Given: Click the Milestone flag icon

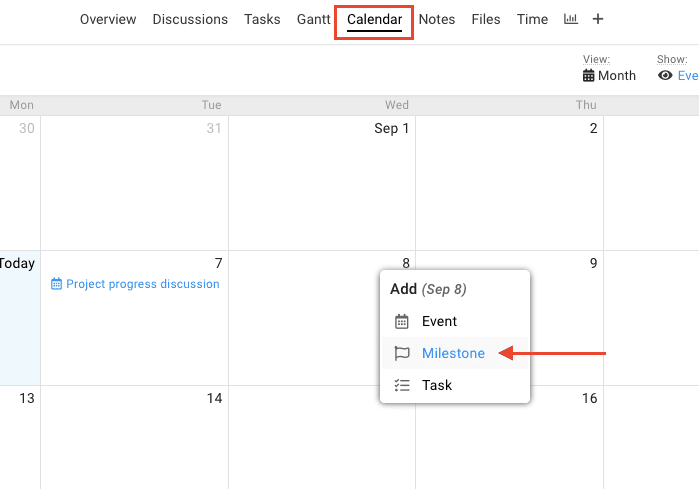Looking at the screenshot, I should coord(402,353).
